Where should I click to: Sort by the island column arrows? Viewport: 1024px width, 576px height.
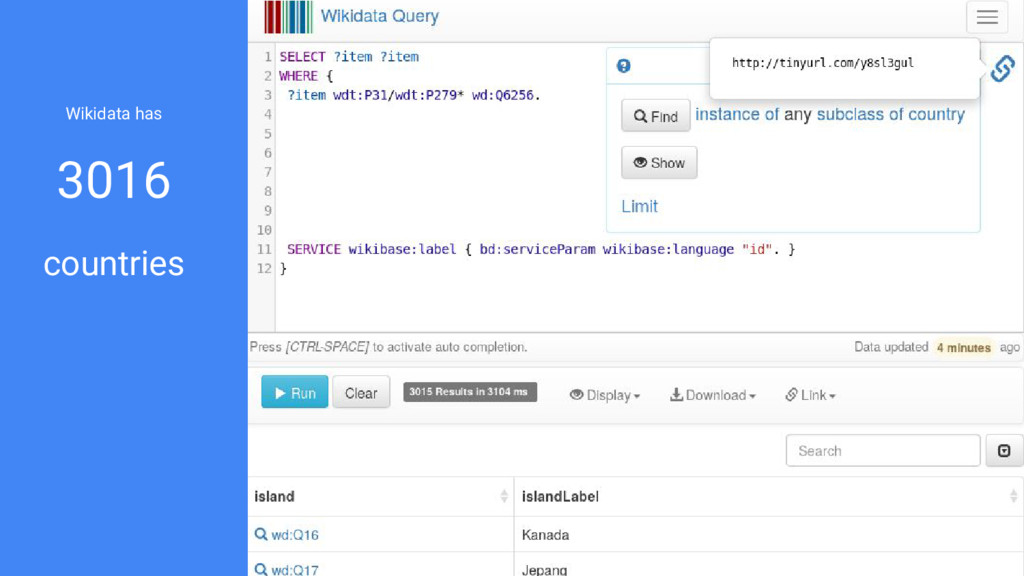pyautogui.click(x=504, y=496)
